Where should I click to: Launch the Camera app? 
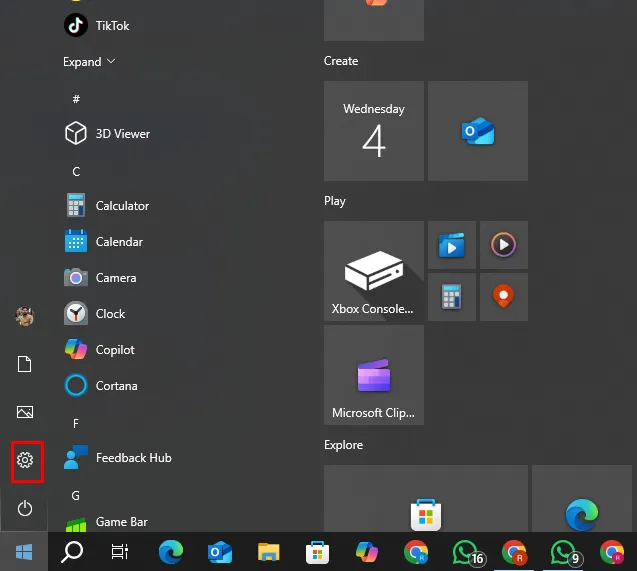point(100,278)
